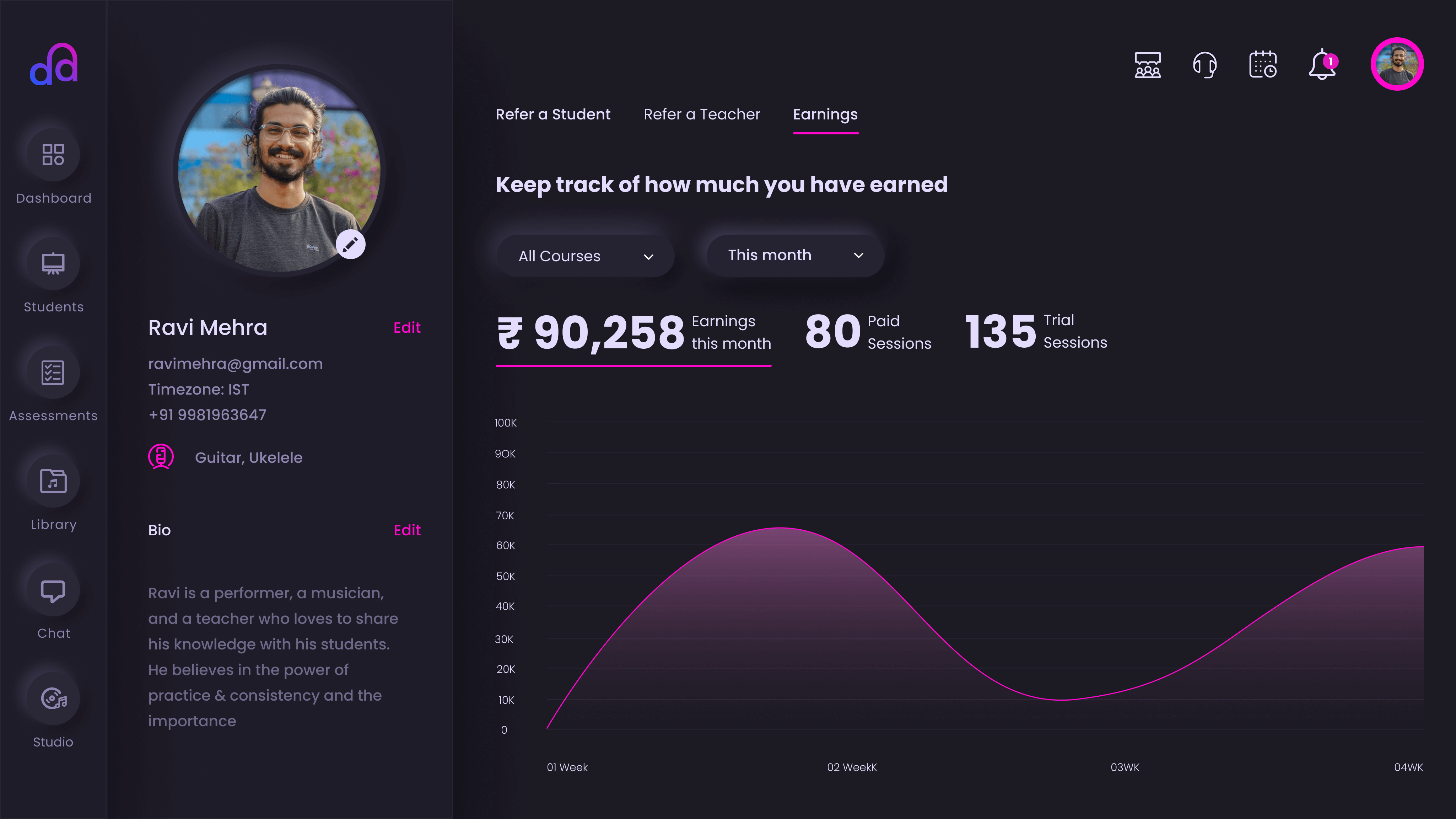Viewport: 1456px width, 819px height.
Task: Open the Library music folder icon
Action: point(53,481)
